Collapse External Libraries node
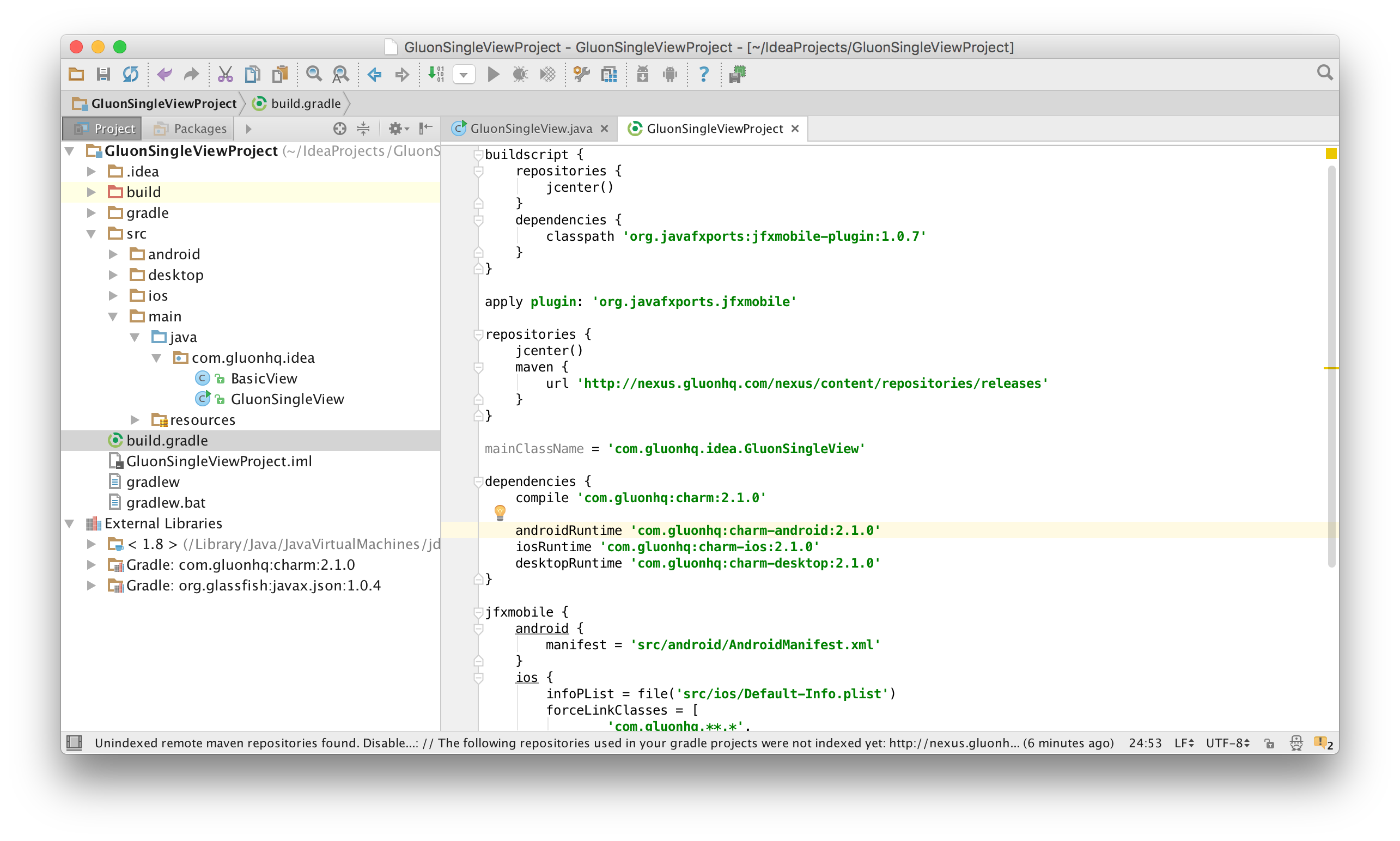Viewport: 1400px width, 841px height. pyautogui.click(x=70, y=523)
